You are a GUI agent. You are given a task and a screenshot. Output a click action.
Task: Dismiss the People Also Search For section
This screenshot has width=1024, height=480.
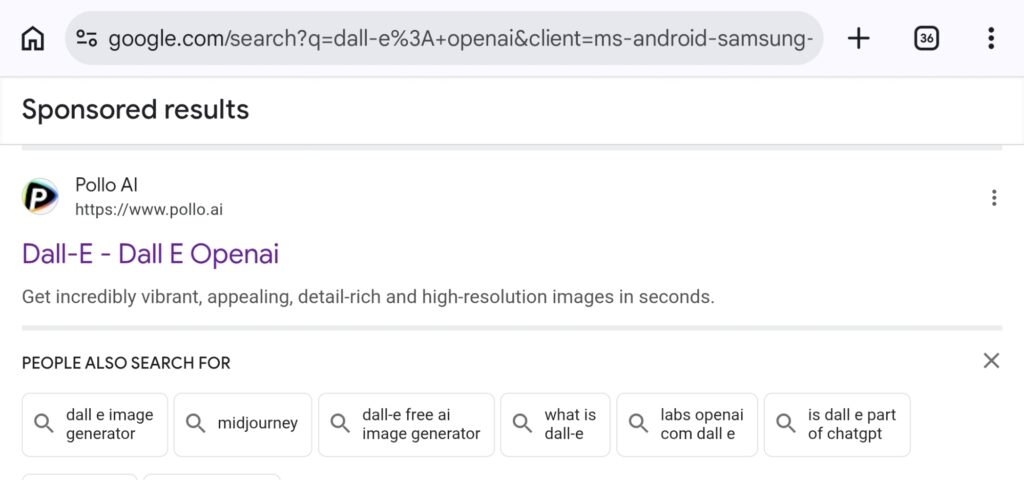coord(991,360)
